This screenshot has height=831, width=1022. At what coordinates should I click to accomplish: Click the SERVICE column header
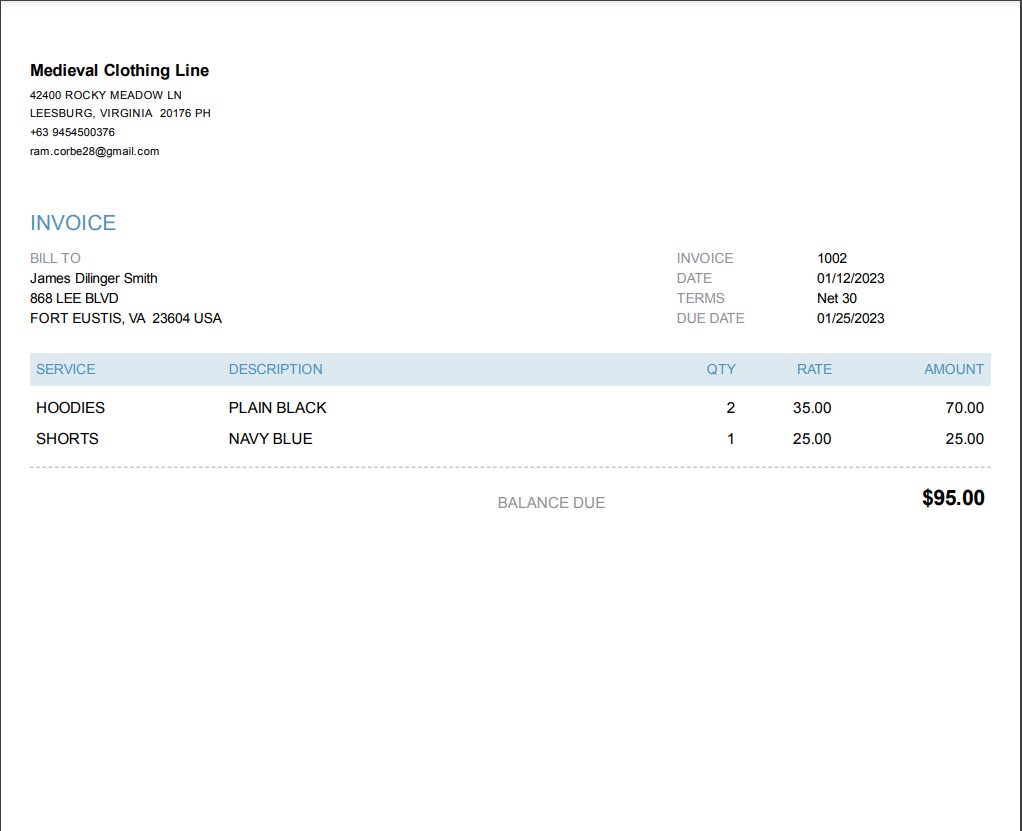pos(66,370)
